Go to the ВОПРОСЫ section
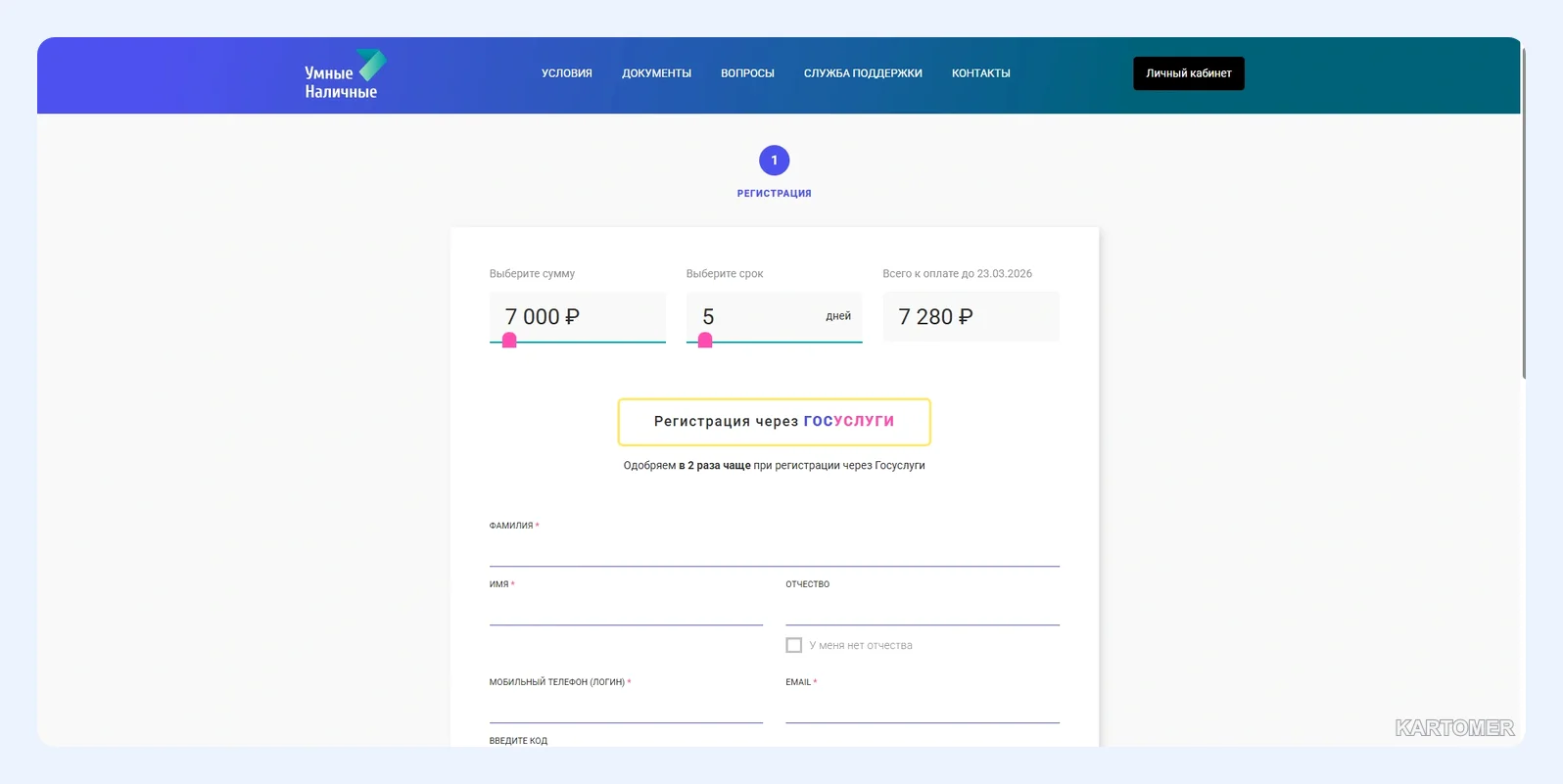1563x784 pixels. click(x=747, y=73)
